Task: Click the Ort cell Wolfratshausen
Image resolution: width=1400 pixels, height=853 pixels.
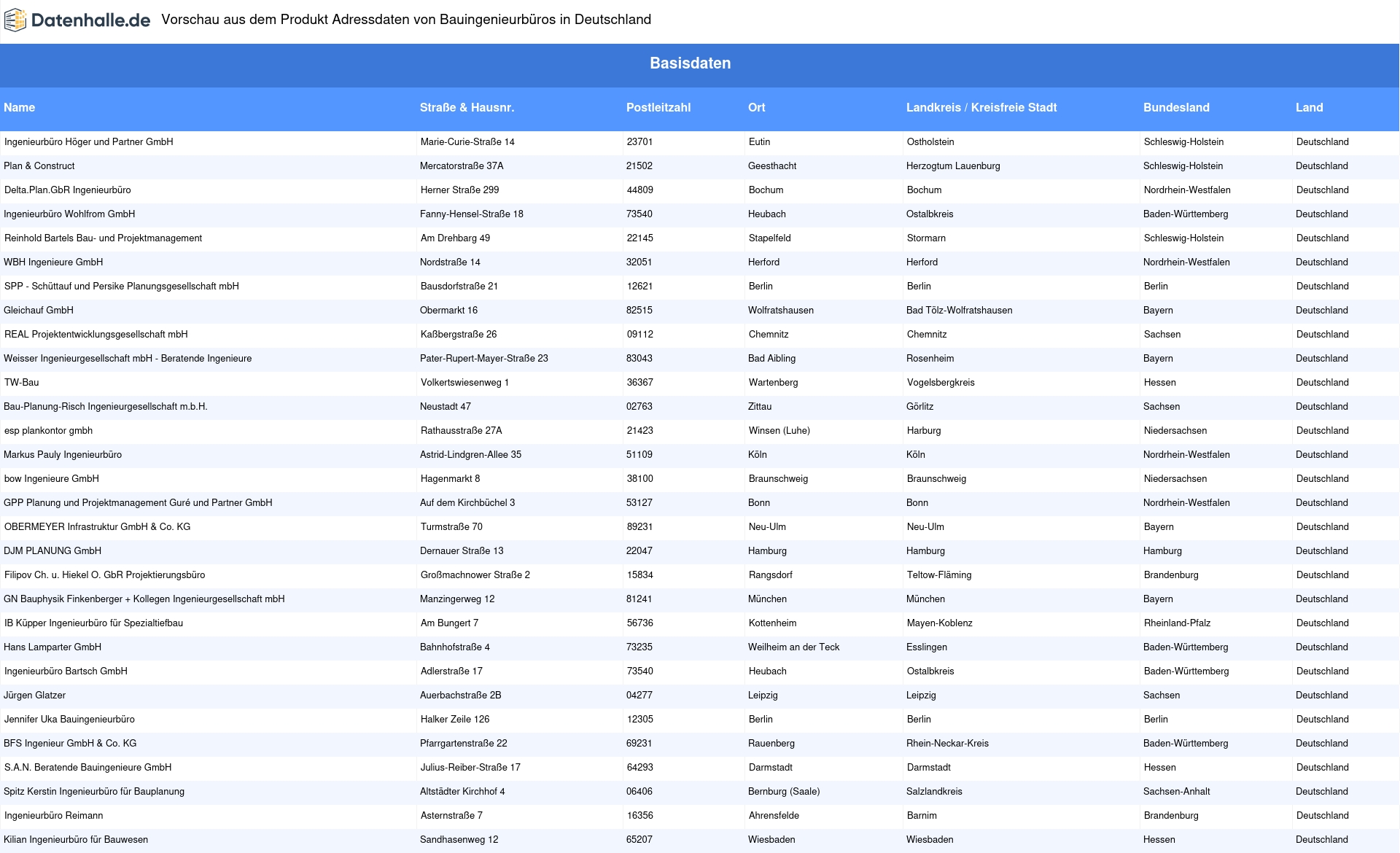Action: tap(781, 311)
